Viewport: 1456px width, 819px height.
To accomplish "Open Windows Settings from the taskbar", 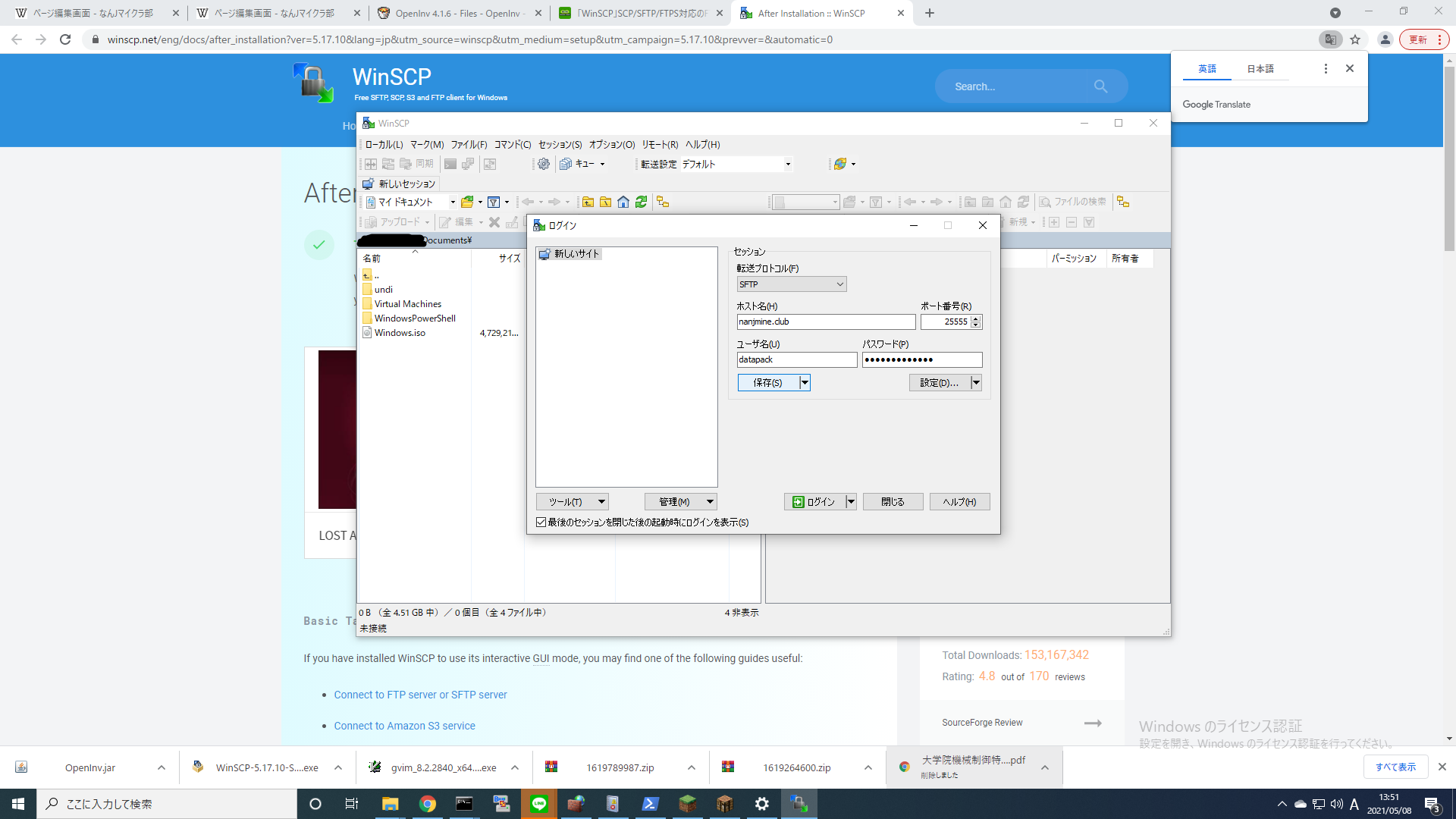I will (x=762, y=804).
